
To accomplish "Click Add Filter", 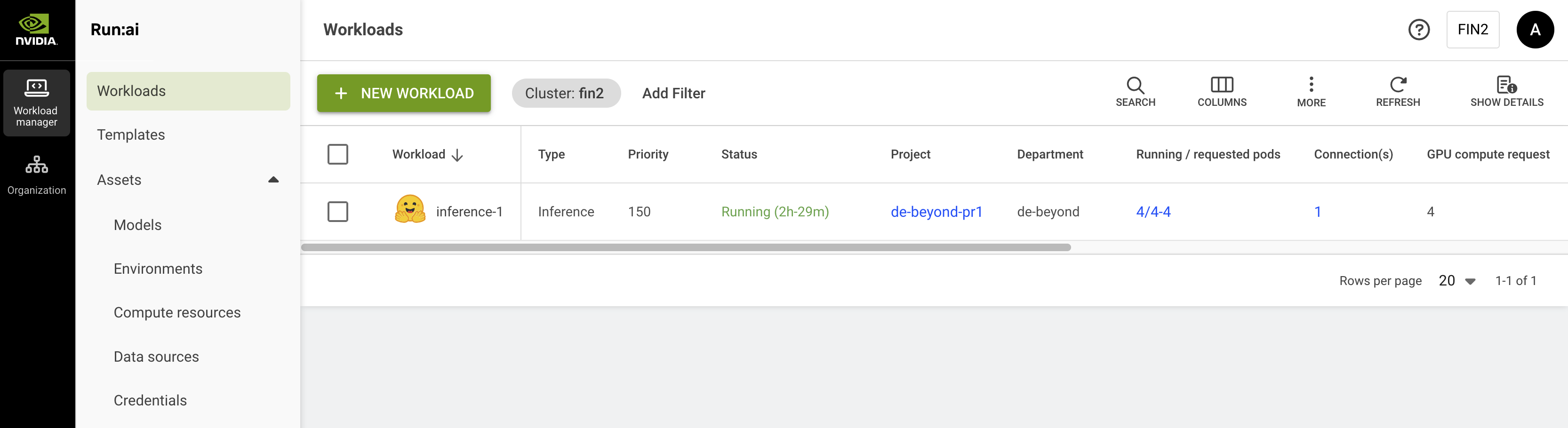I will tap(673, 93).
